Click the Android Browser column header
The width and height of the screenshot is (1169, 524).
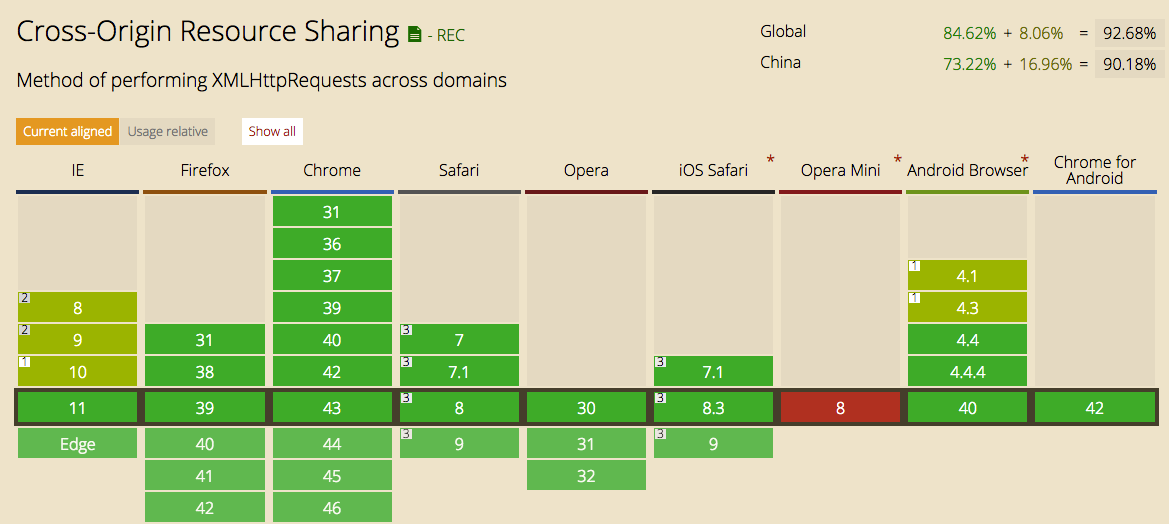click(968, 170)
